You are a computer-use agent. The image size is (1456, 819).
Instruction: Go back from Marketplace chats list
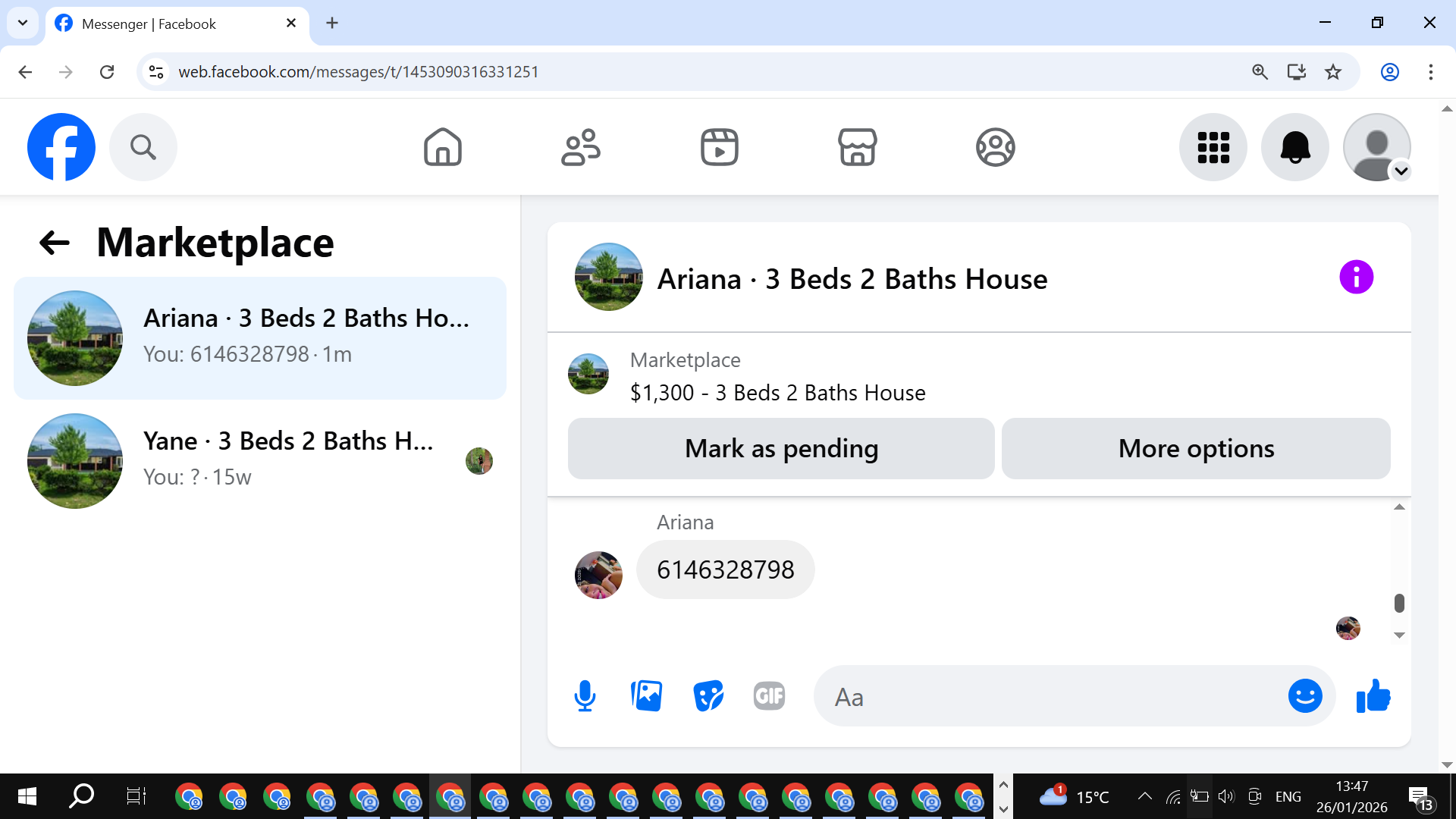pyautogui.click(x=55, y=243)
